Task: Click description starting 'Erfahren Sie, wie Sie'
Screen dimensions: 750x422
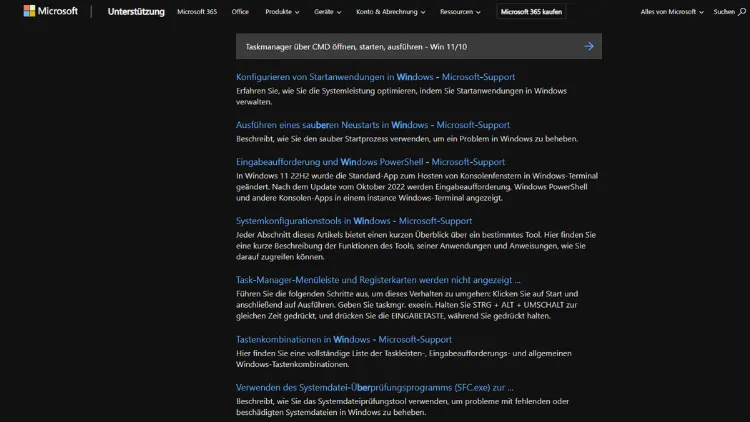Action: click(x=401, y=96)
